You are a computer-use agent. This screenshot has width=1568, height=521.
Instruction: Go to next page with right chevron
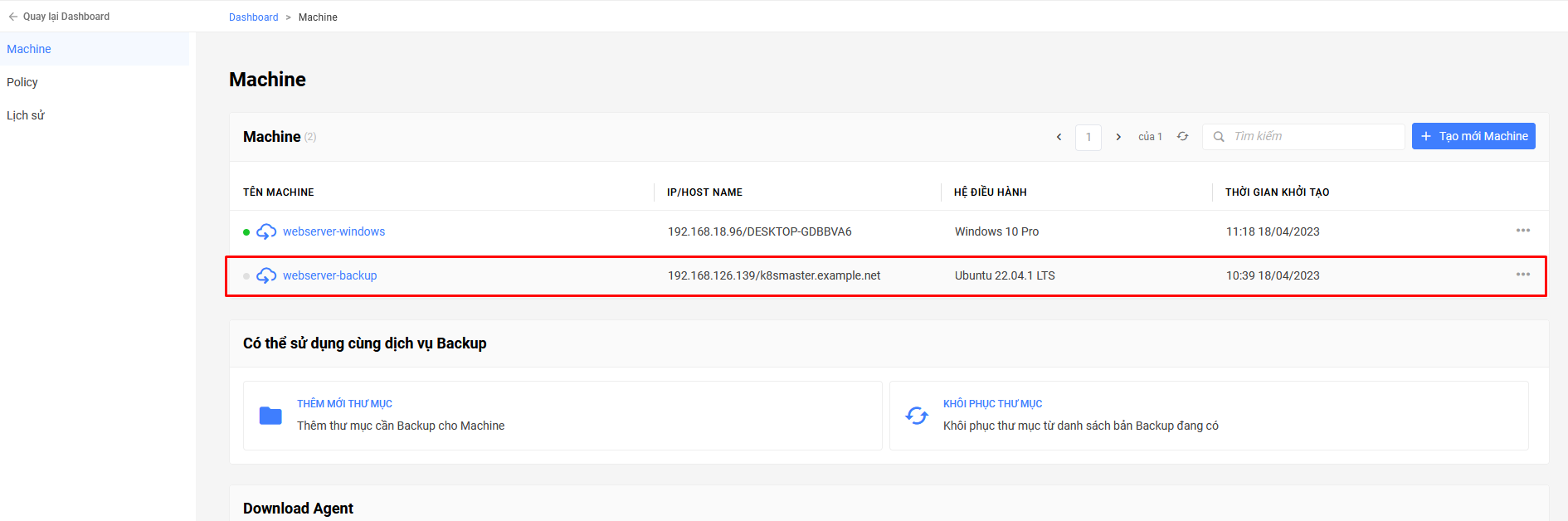coord(1118,137)
